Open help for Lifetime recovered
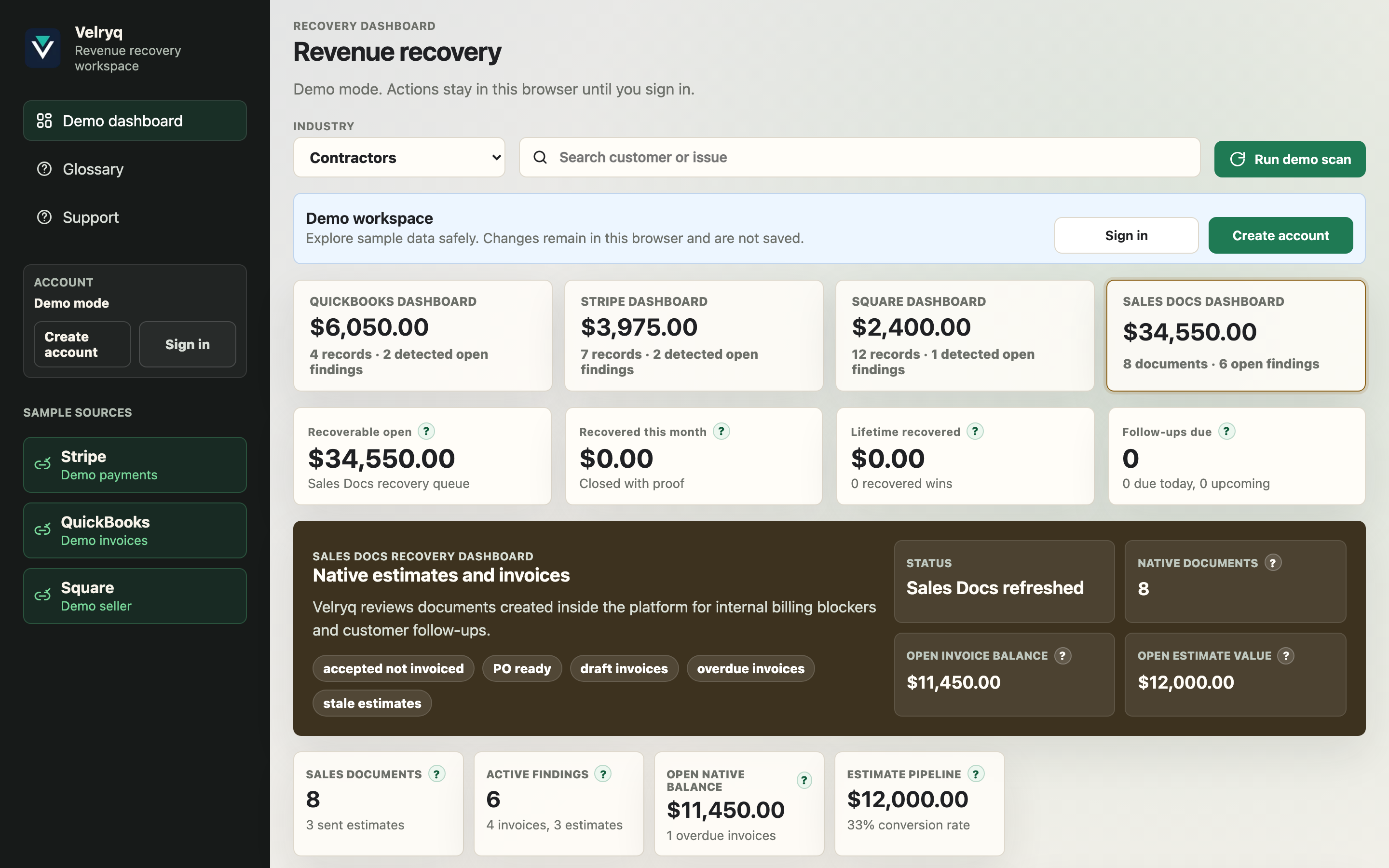This screenshot has width=1389, height=868. click(x=975, y=431)
